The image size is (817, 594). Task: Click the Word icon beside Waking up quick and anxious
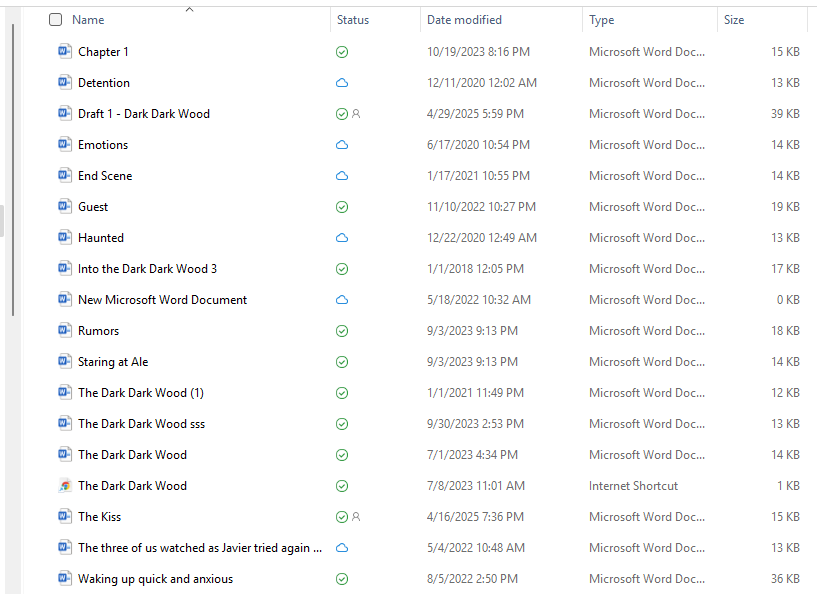[x=65, y=579]
